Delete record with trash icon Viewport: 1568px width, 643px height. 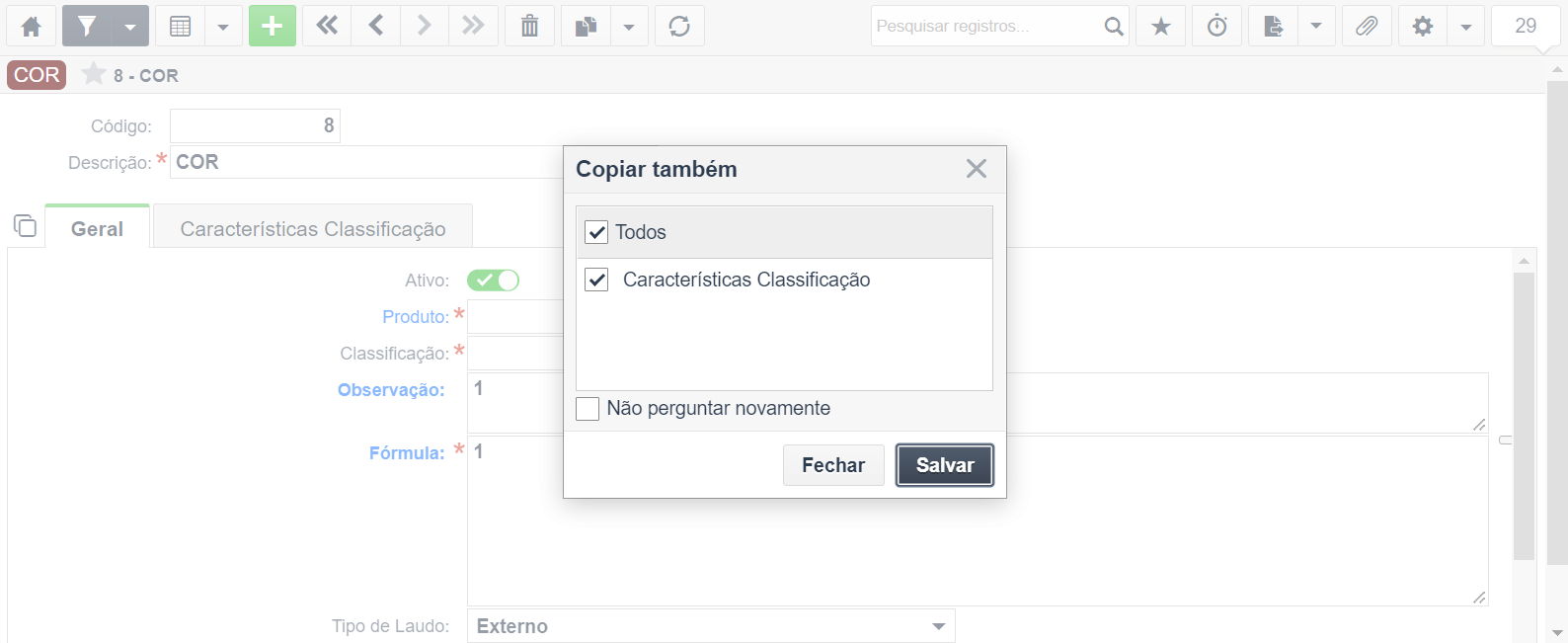pos(530,26)
